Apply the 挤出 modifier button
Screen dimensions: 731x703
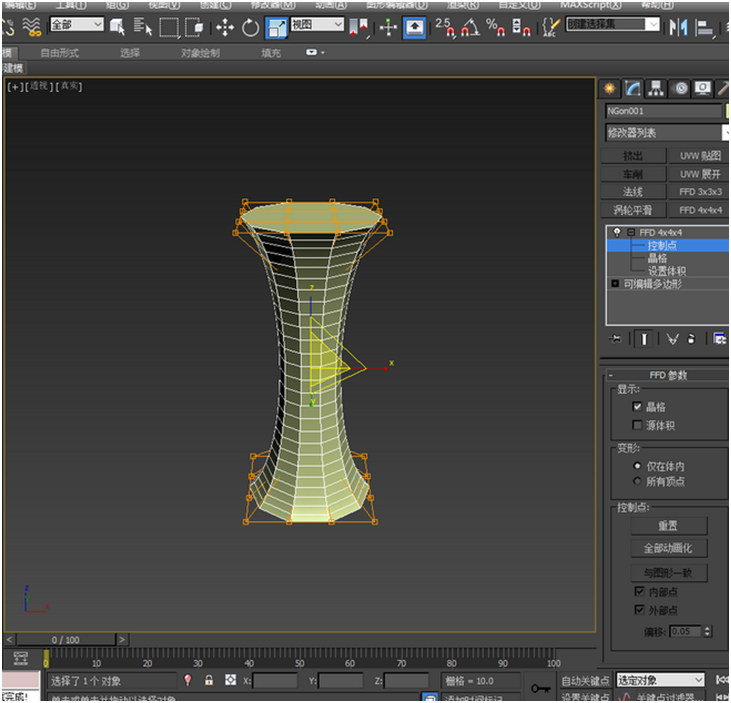click(x=633, y=156)
